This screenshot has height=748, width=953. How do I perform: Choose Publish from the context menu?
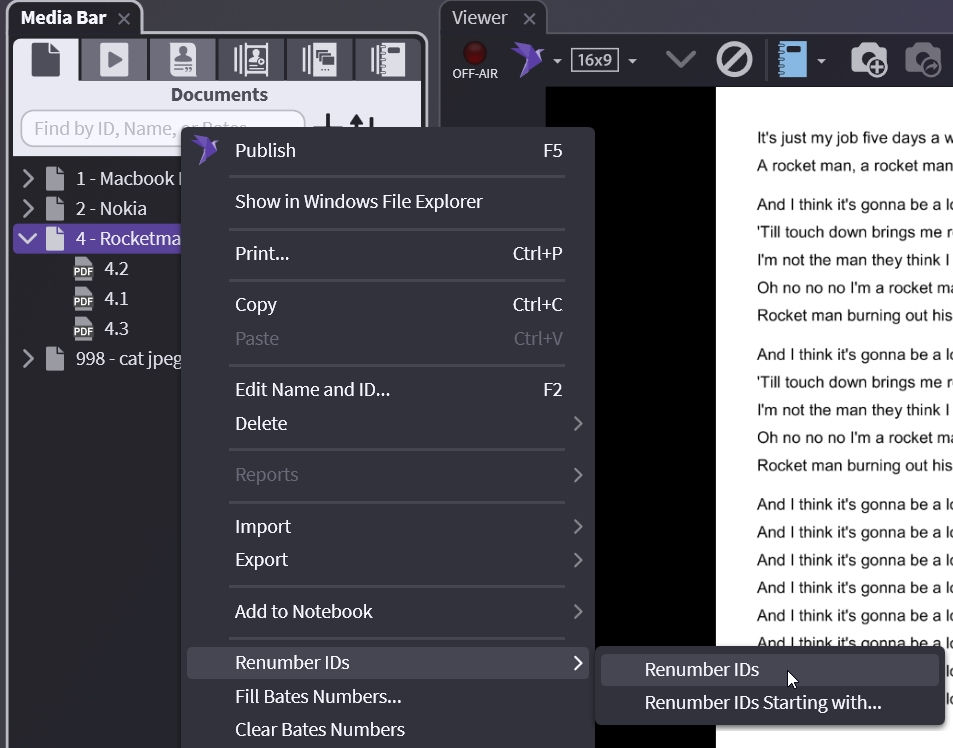tap(265, 151)
